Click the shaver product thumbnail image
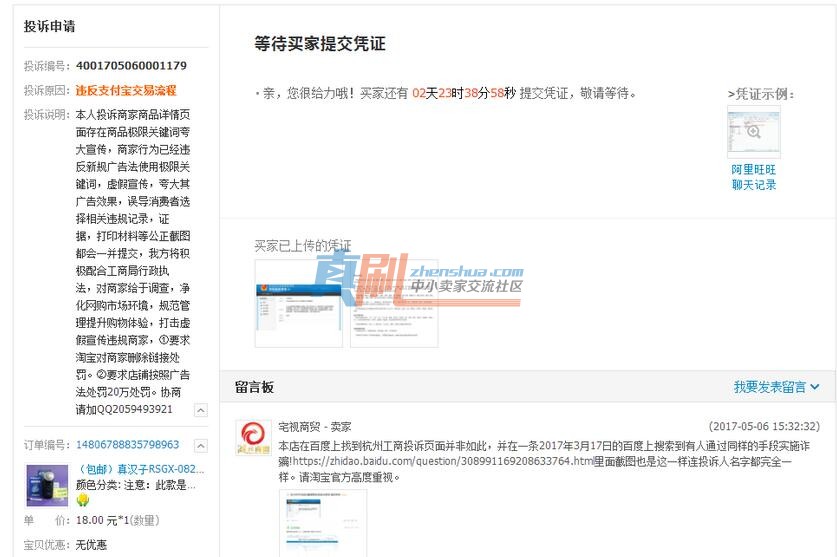 (x=48, y=485)
